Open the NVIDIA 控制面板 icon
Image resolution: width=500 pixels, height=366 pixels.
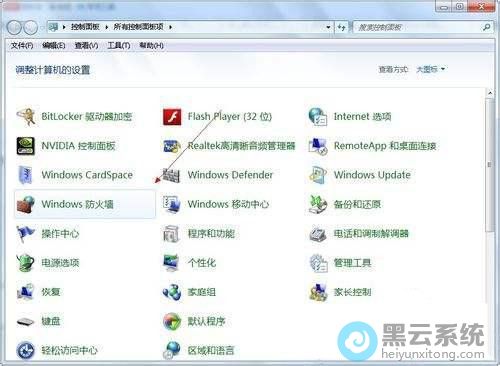26,146
